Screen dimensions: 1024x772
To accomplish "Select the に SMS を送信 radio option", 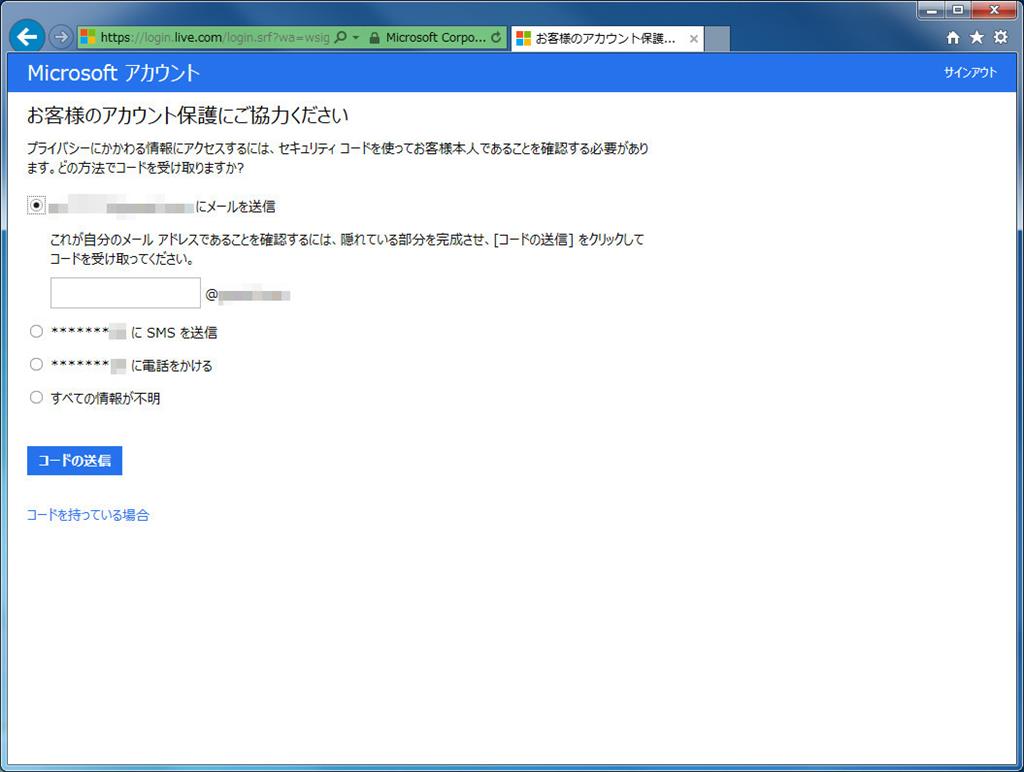I will pyautogui.click(x=37, y=331).
